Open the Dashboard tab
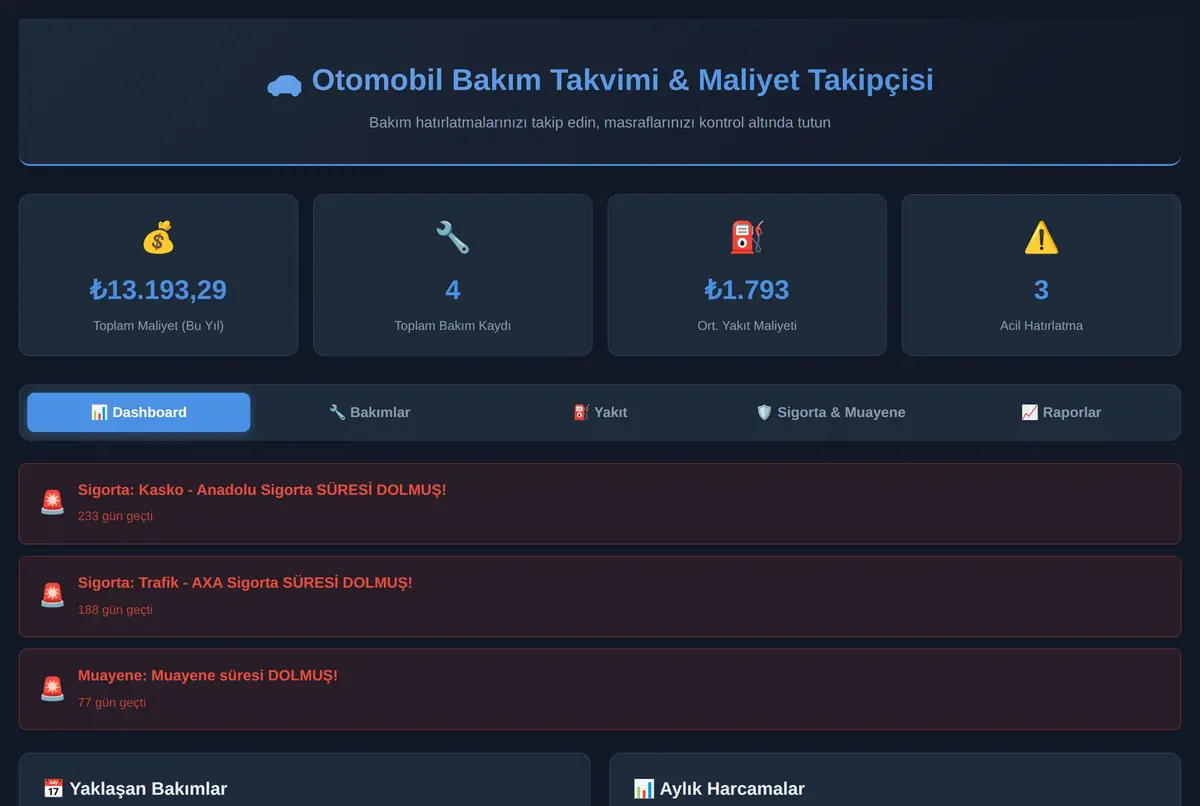The width and height of the screenshot is (1200, 806). click(x=139, y=412)
